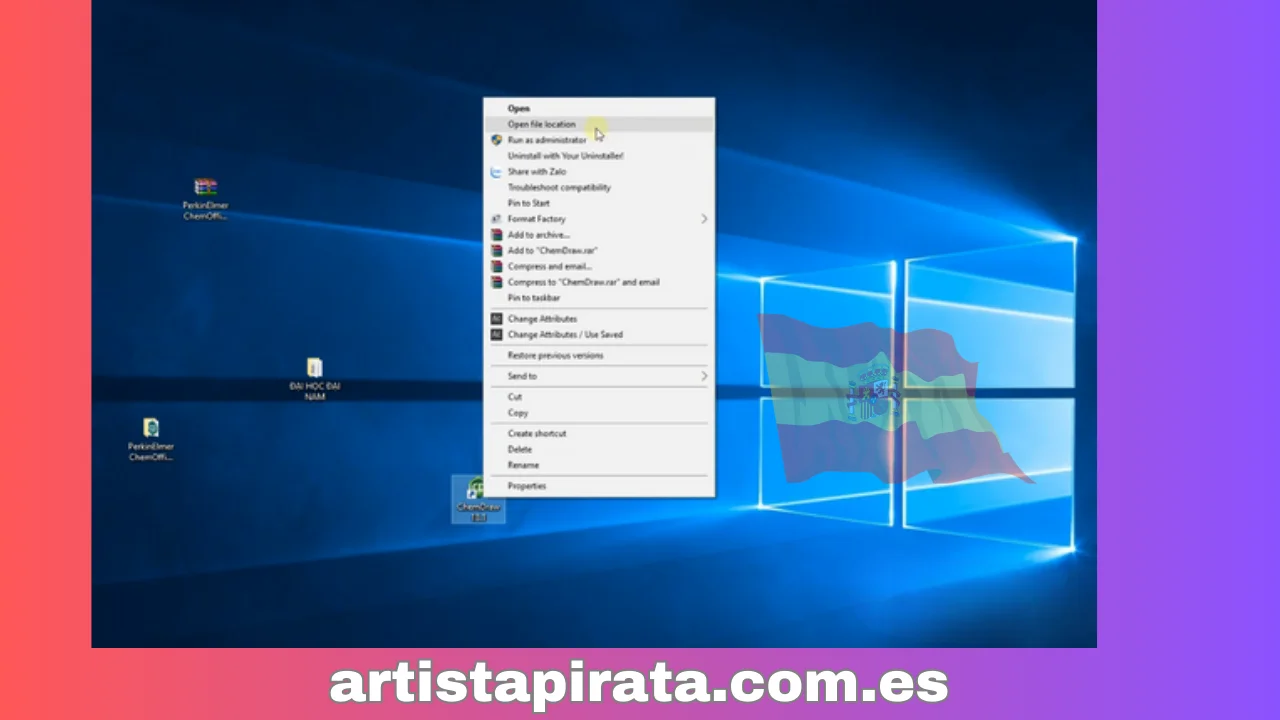Select Change Attributes / Use Saved
Screen dimensions: 1280x720
[x=598, y=335]
